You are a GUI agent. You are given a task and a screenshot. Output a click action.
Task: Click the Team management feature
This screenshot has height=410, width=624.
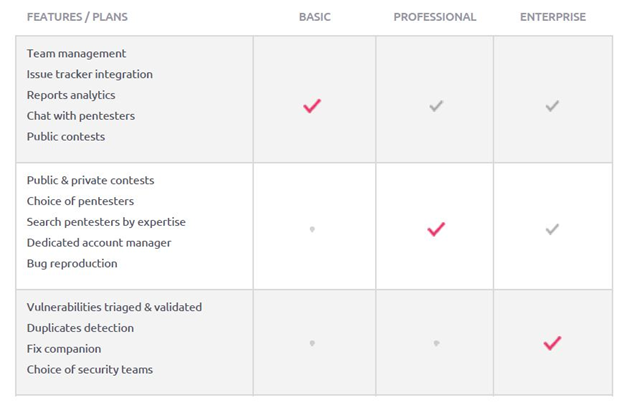[x=77, y=53]
